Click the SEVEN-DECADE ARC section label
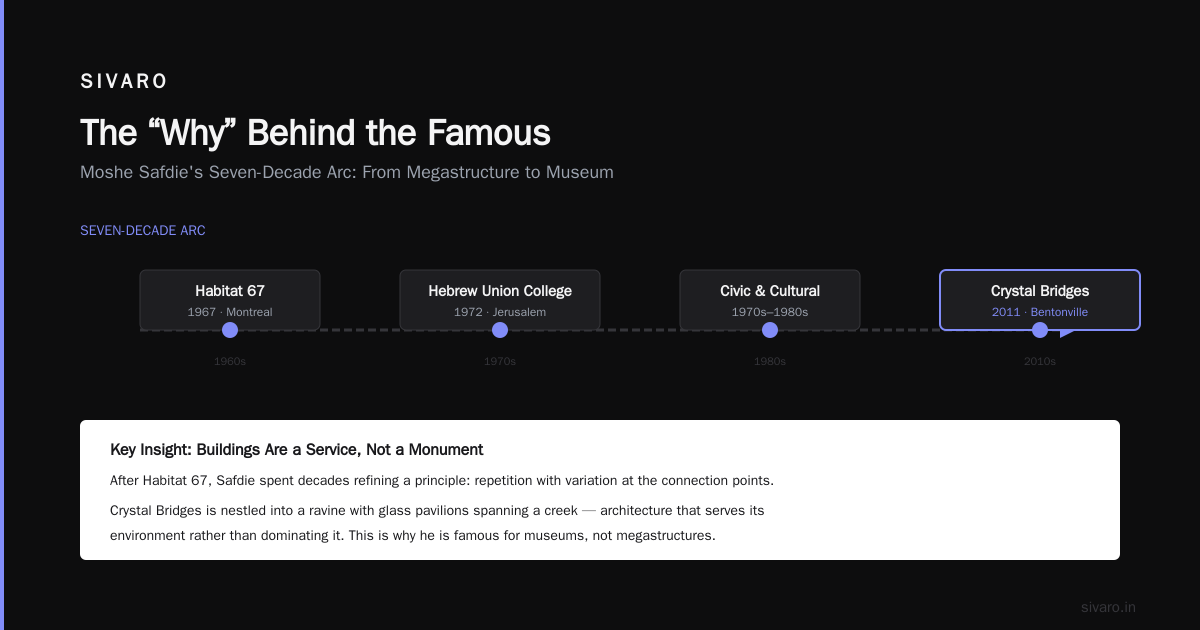This screenshot has width=1200, height=630. [143, 231]
